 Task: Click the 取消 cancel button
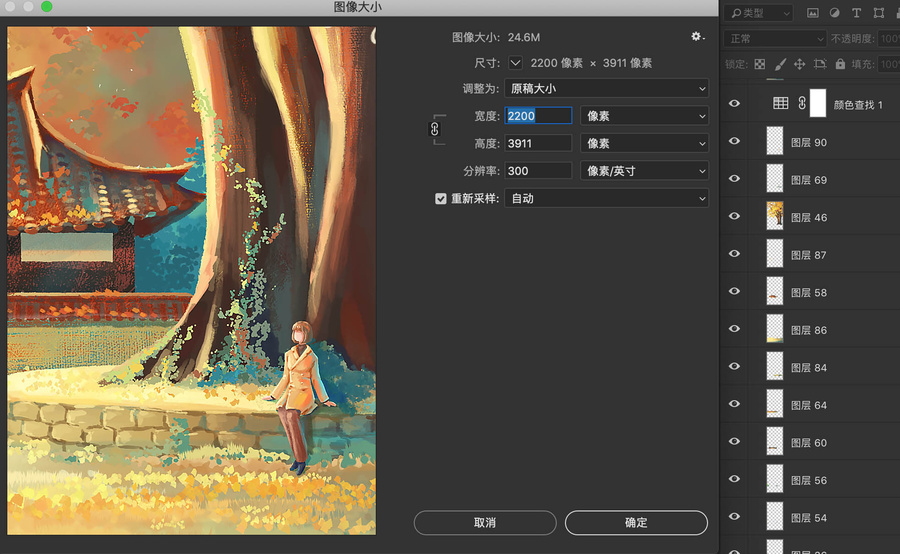(485, 522)
